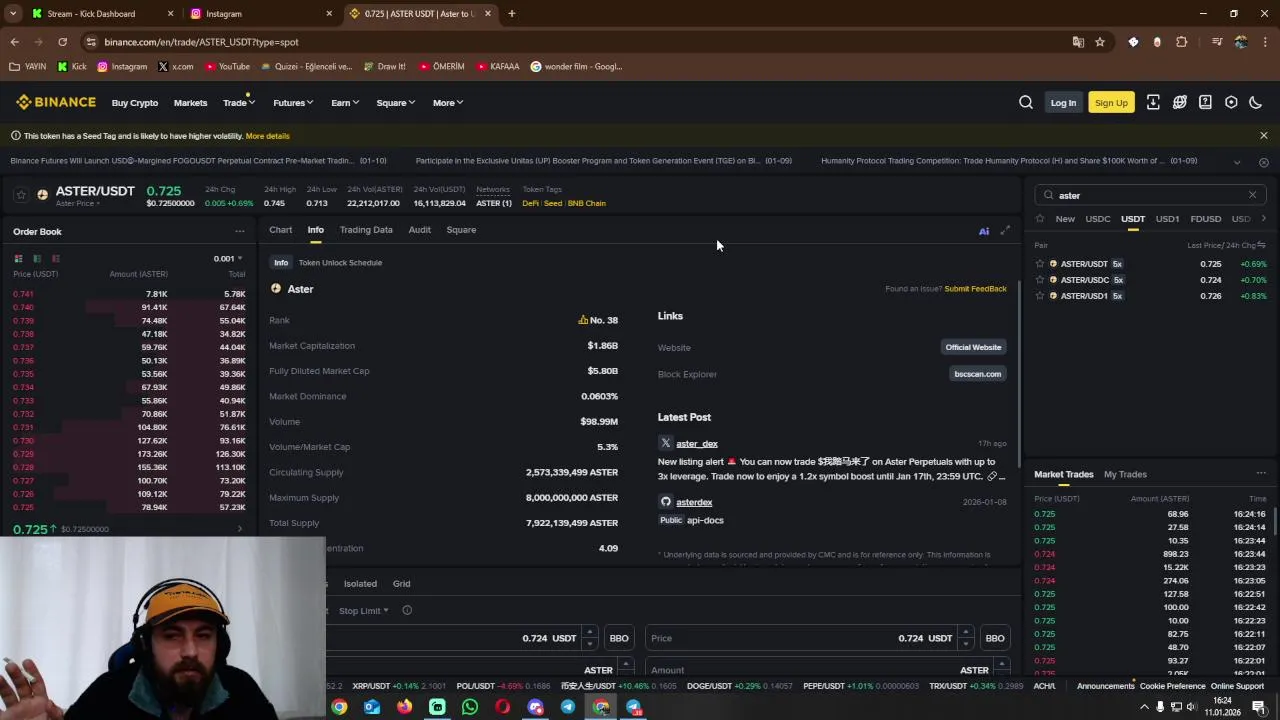This screenshot has width=1280, height=720.
Task: Open the help center book icon
Action: (x=1205, y=102)
